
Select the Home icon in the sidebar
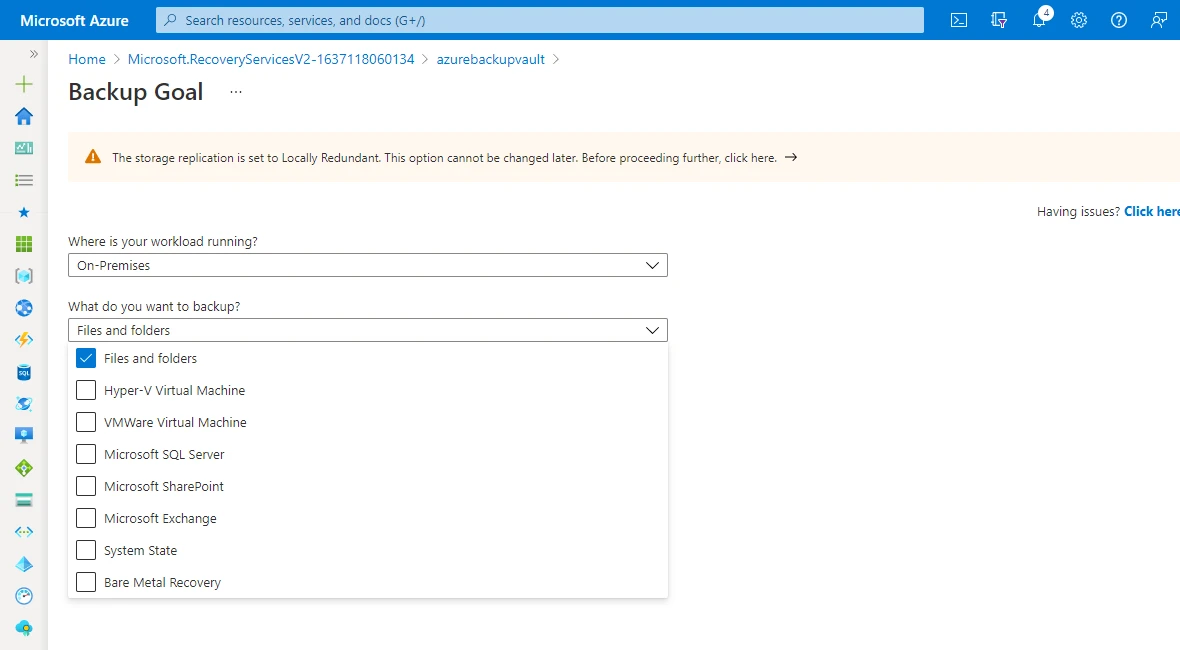[x=23, y=116]
